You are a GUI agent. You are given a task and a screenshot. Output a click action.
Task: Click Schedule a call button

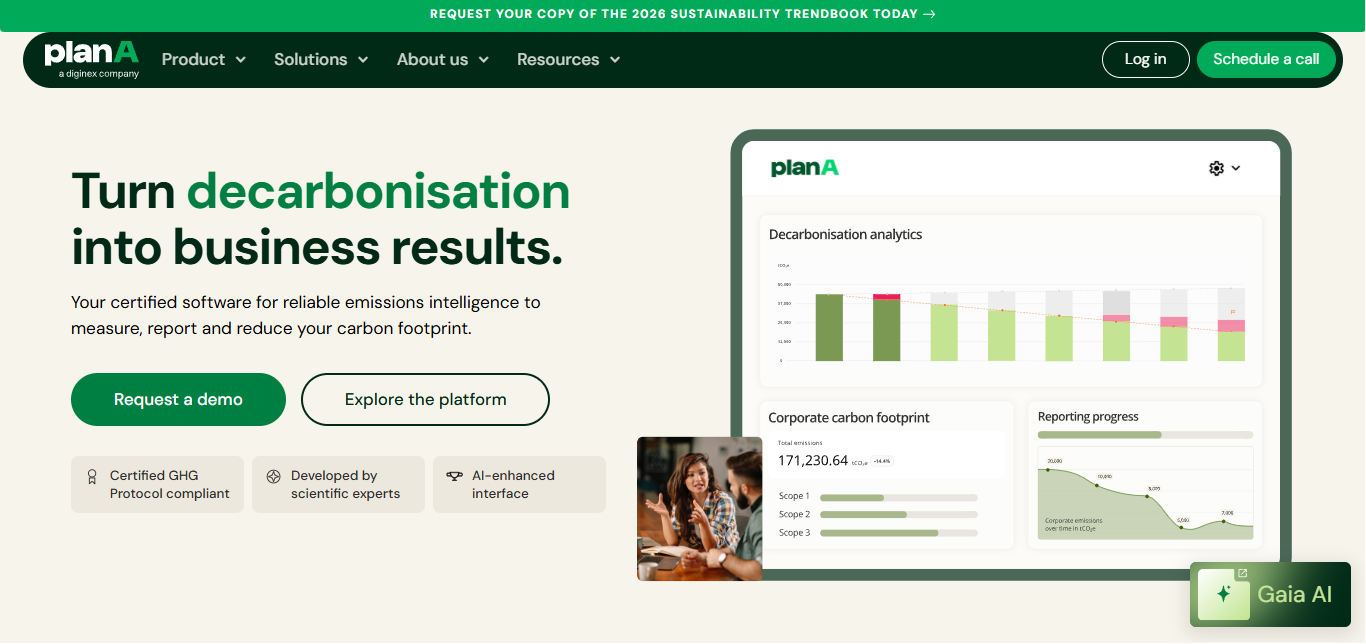tap(1266, 59)
